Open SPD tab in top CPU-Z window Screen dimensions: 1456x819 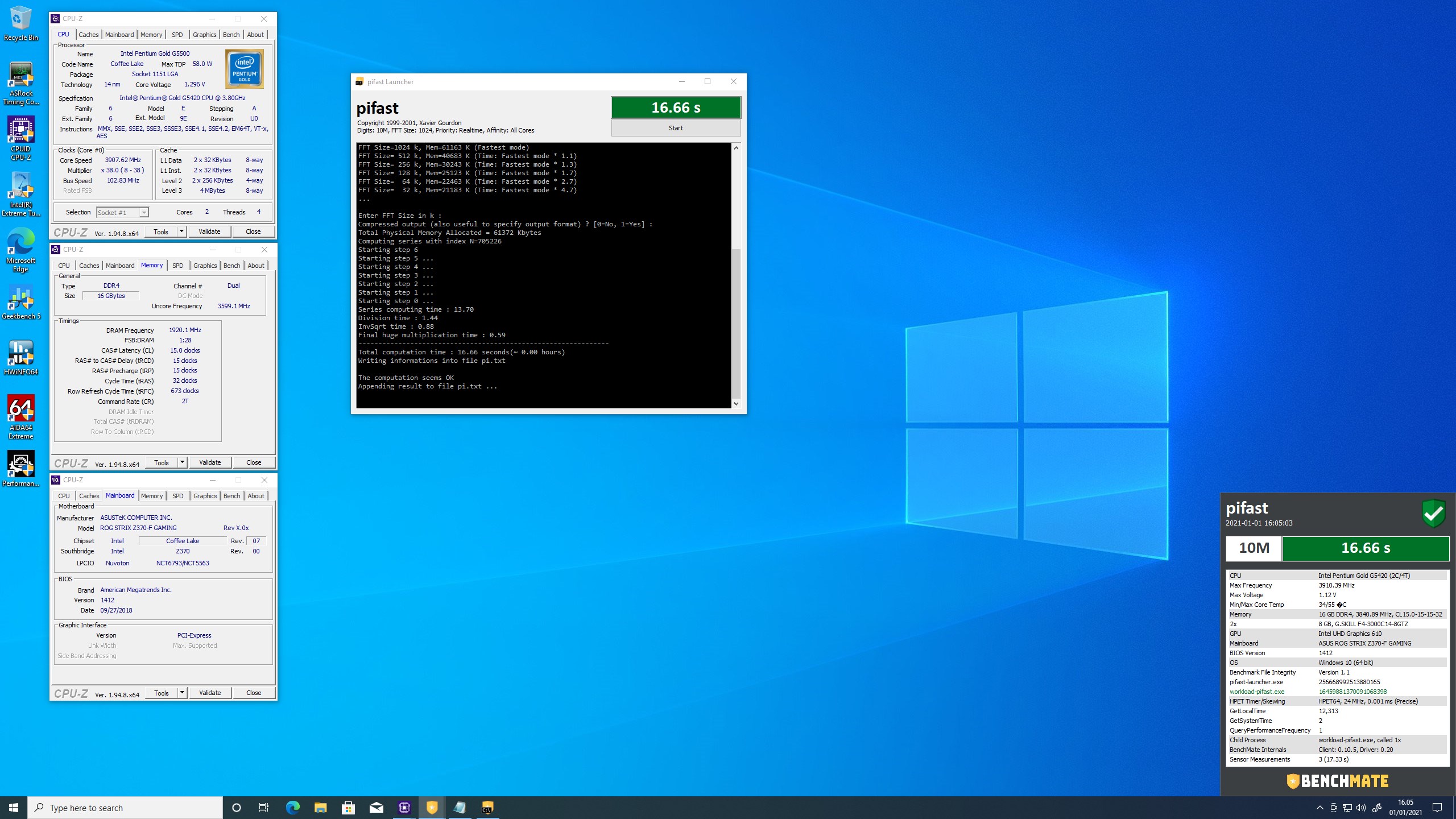(x=177, y=35)
